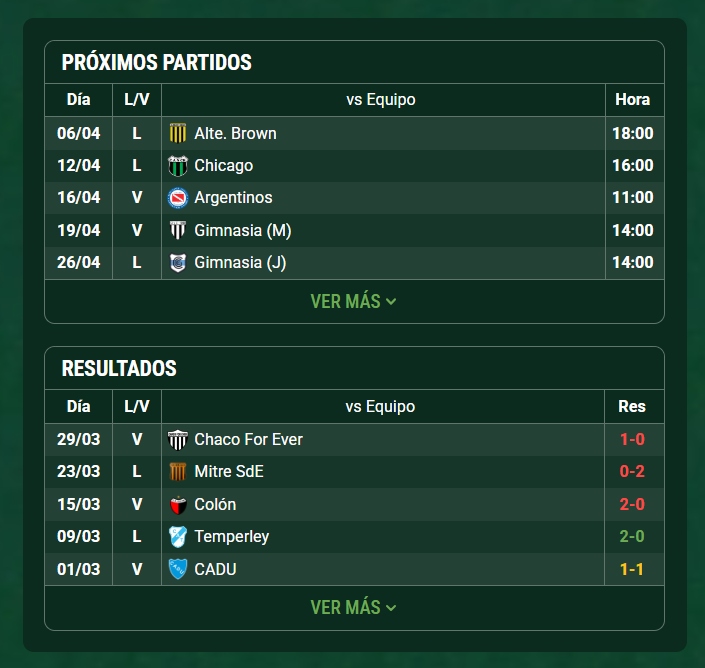The height and width of the screenshot is (668, 705).
Task: Select the 16/04 Argentinos match row date
Action: (79, 197)
